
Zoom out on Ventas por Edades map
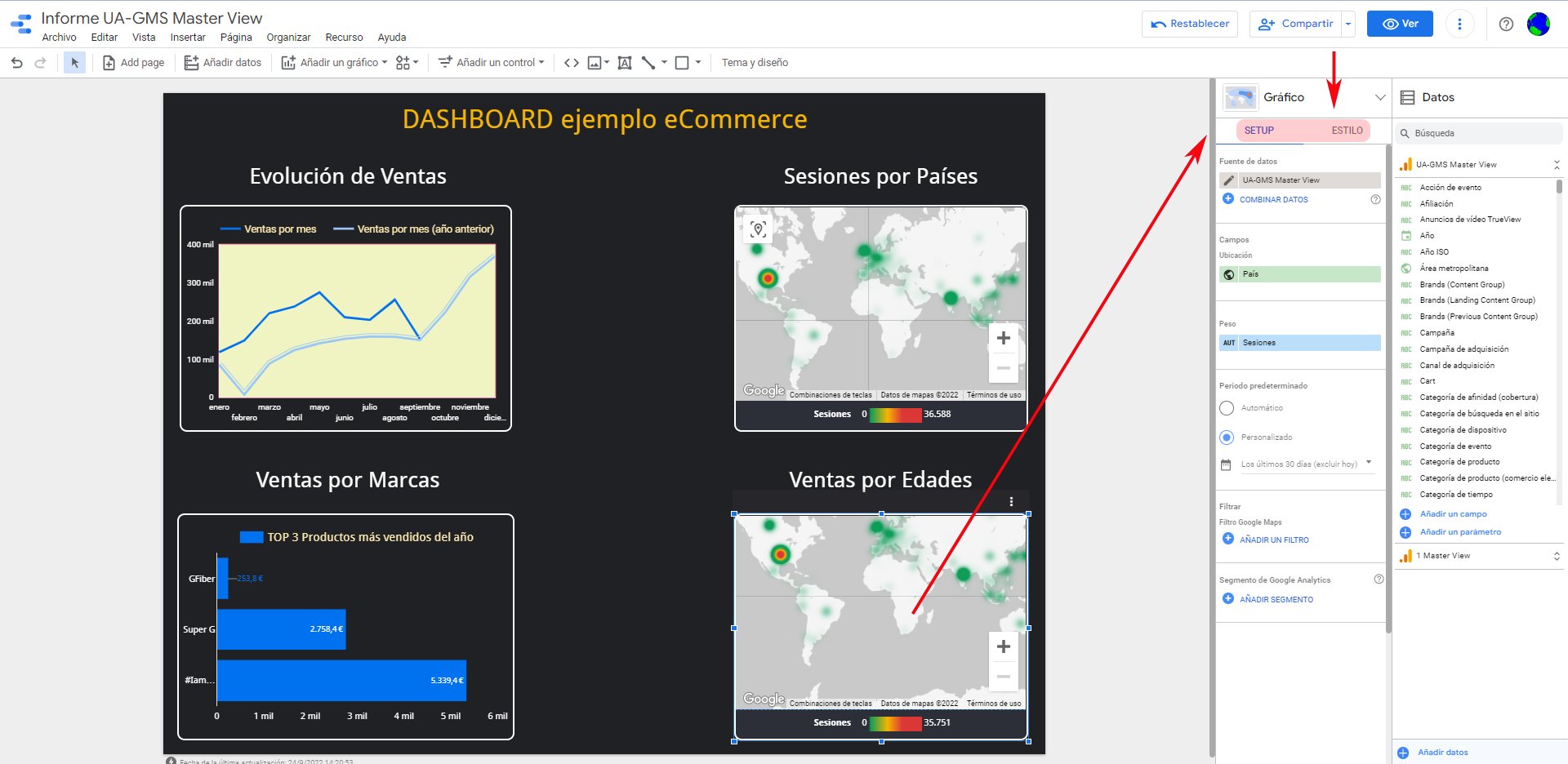tap(1004, 677)
